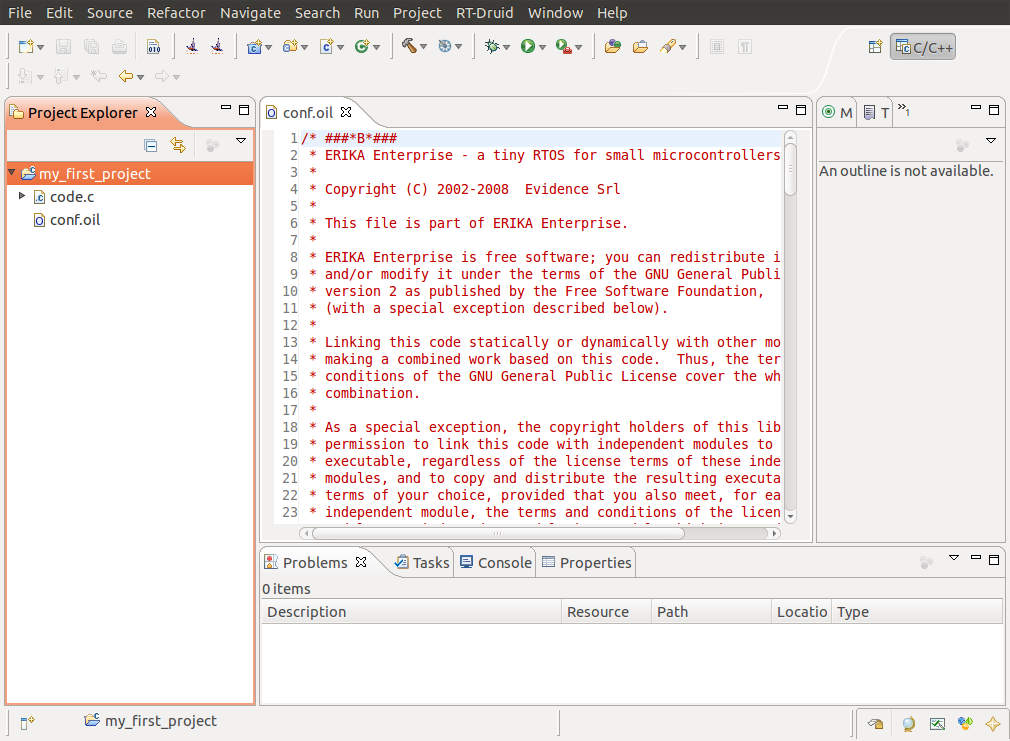The width and height of the screenshot is (1010, 741).
Task: Click the editor horizontal scrollbar thumb
Action: coord(498,534)
